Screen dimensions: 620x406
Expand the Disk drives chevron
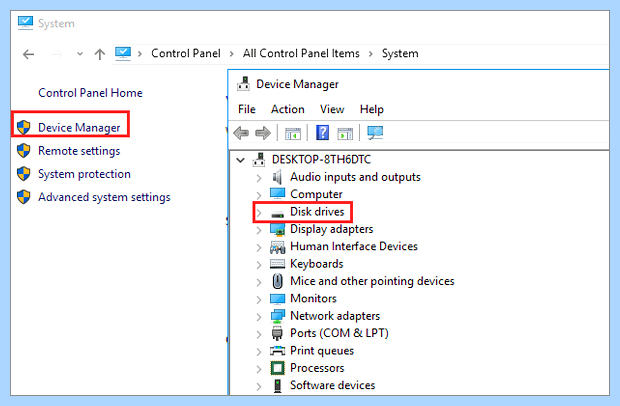[x=259, y=213]
